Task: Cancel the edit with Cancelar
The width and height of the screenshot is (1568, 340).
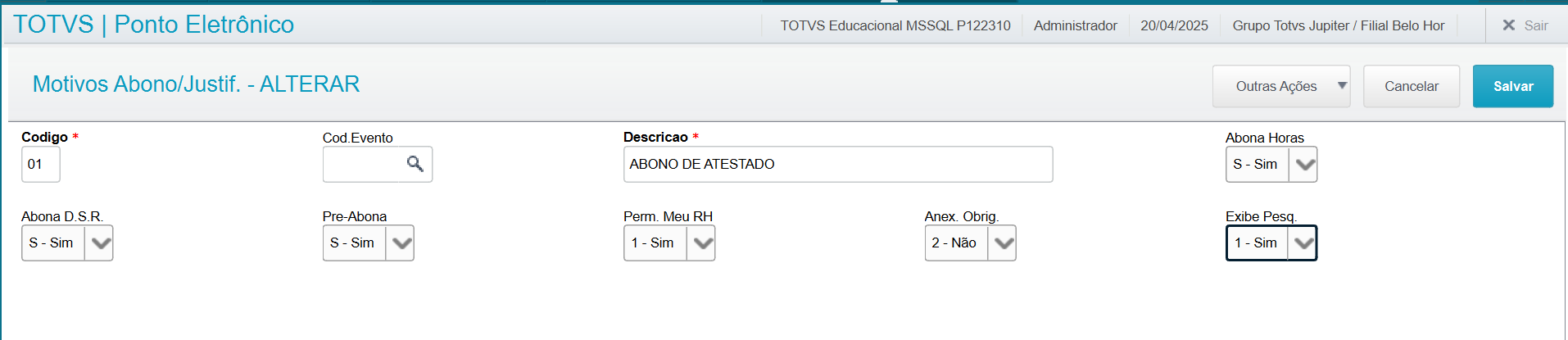Action: pyautogui.click(x=1412, y=86)
